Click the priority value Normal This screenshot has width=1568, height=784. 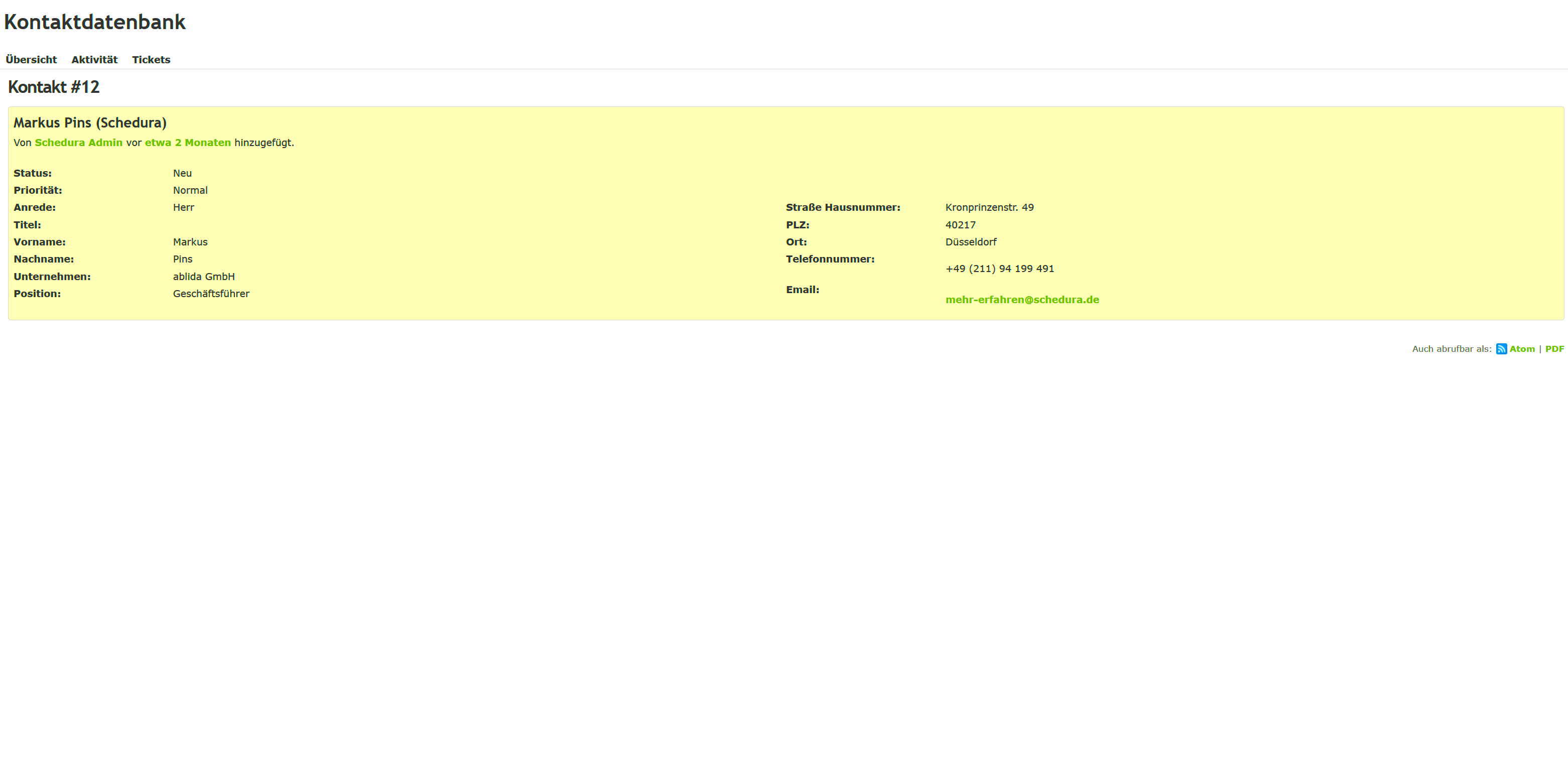point(190,191)
